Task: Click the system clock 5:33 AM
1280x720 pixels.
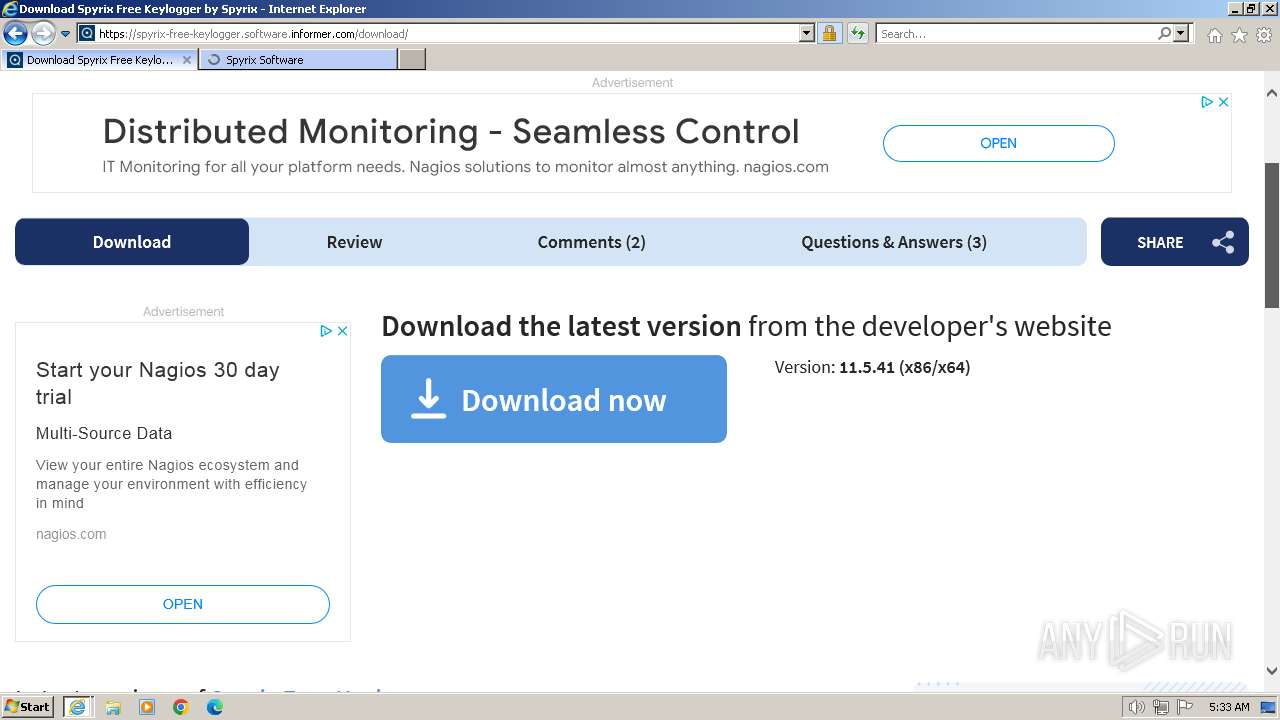Action: coord(1229,707)
